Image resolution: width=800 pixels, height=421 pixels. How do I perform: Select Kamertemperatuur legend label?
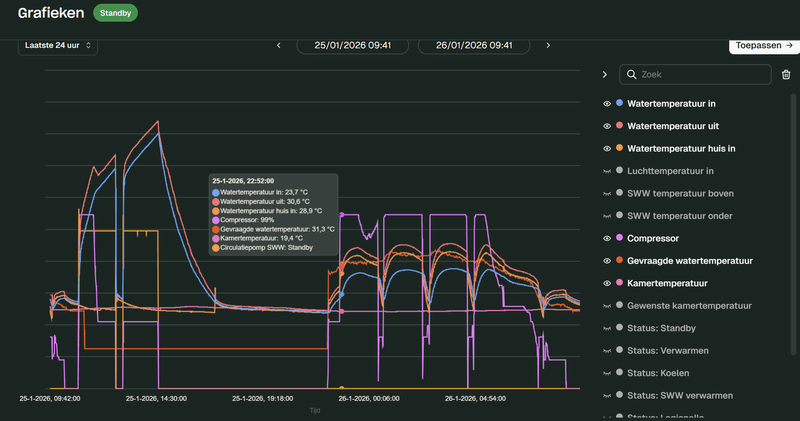point(667,283)
